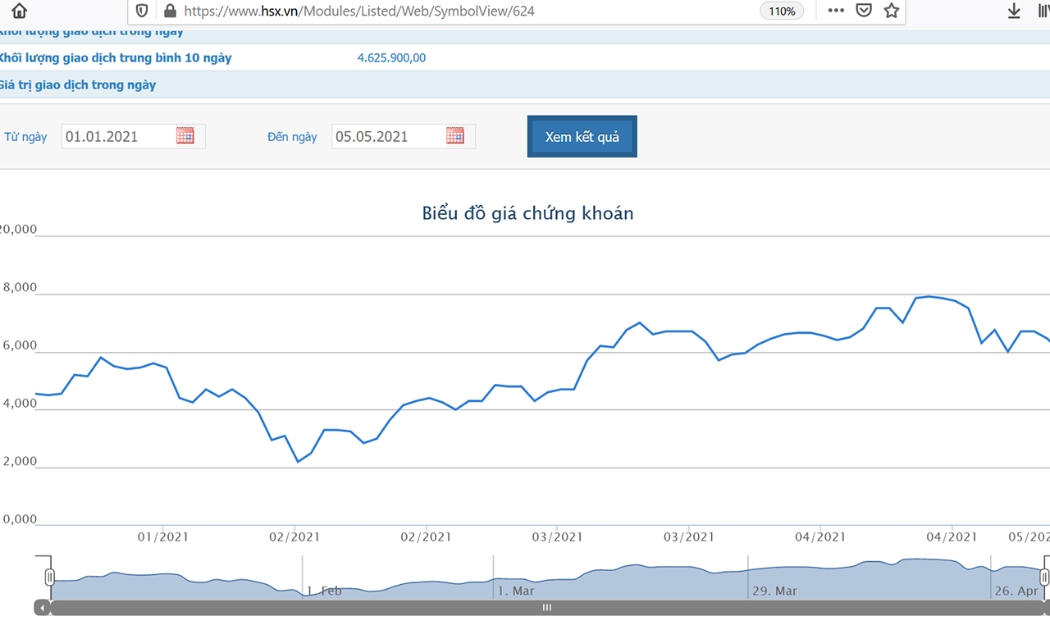1050x630 pixels.
Task: Click the Đến ngày label
Action: 292,137
